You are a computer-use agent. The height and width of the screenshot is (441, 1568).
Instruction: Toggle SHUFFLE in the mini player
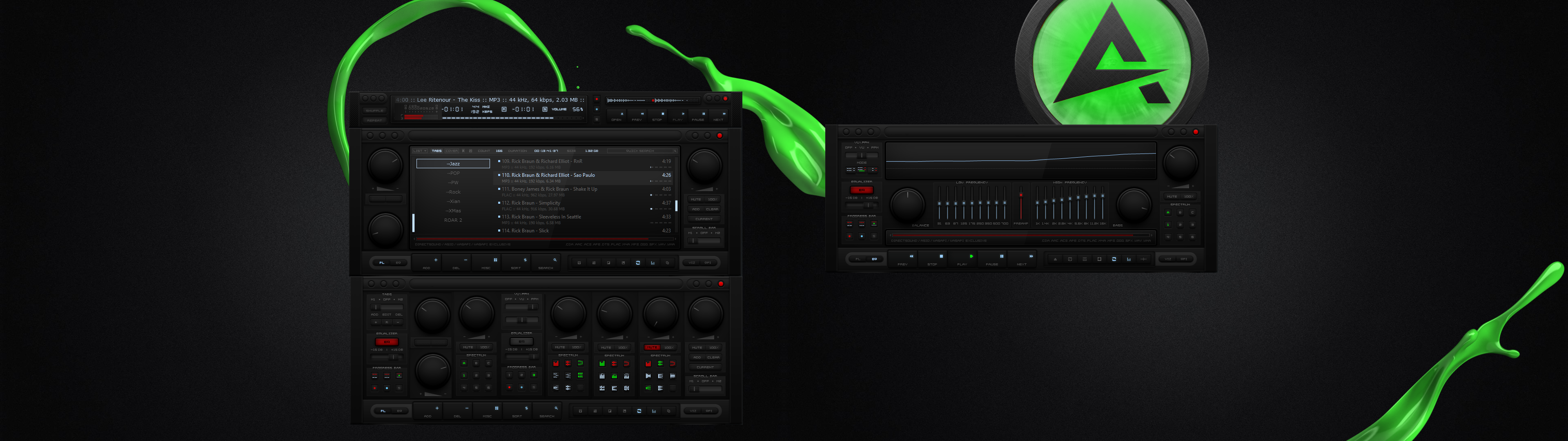click(x=375, y=111)
